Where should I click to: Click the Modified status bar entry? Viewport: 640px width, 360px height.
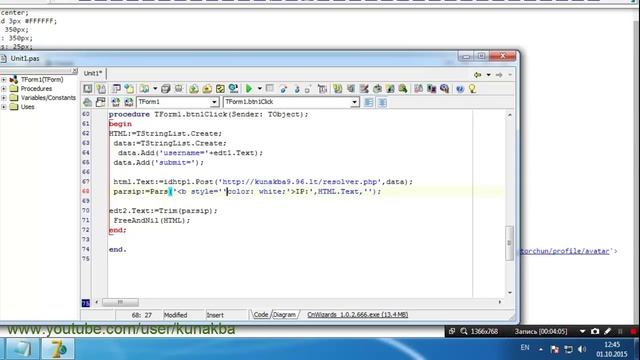[x=176, y=315]
